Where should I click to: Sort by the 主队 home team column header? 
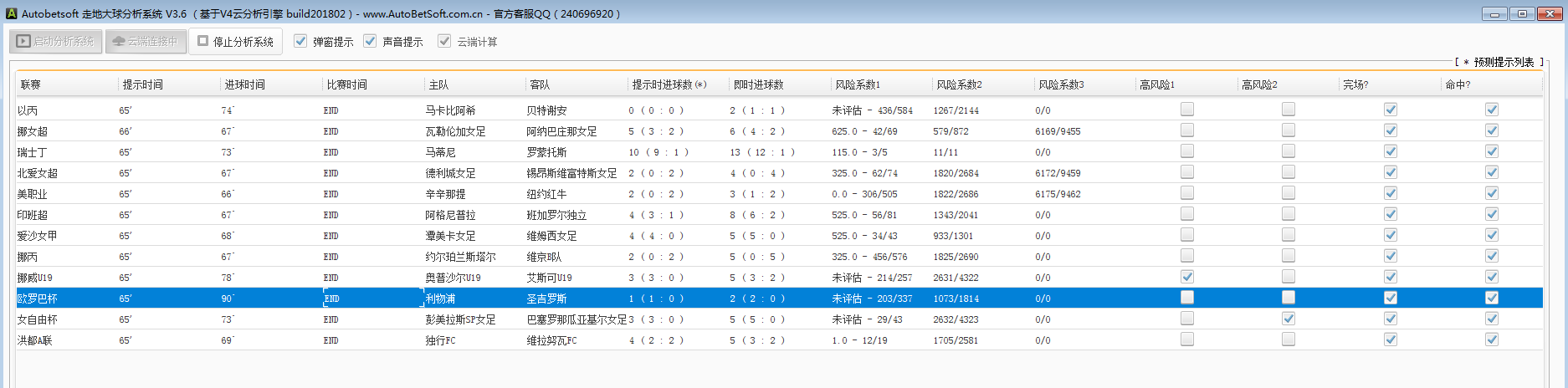coord(438,84)
